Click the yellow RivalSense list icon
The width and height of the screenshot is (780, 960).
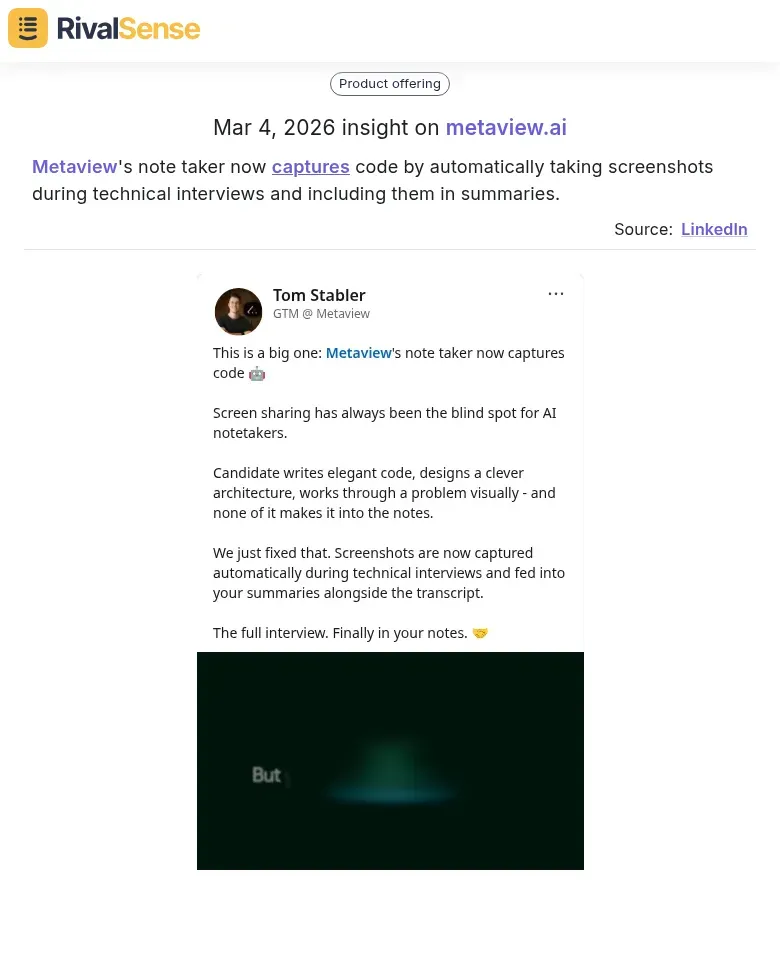tap(27, 27)
